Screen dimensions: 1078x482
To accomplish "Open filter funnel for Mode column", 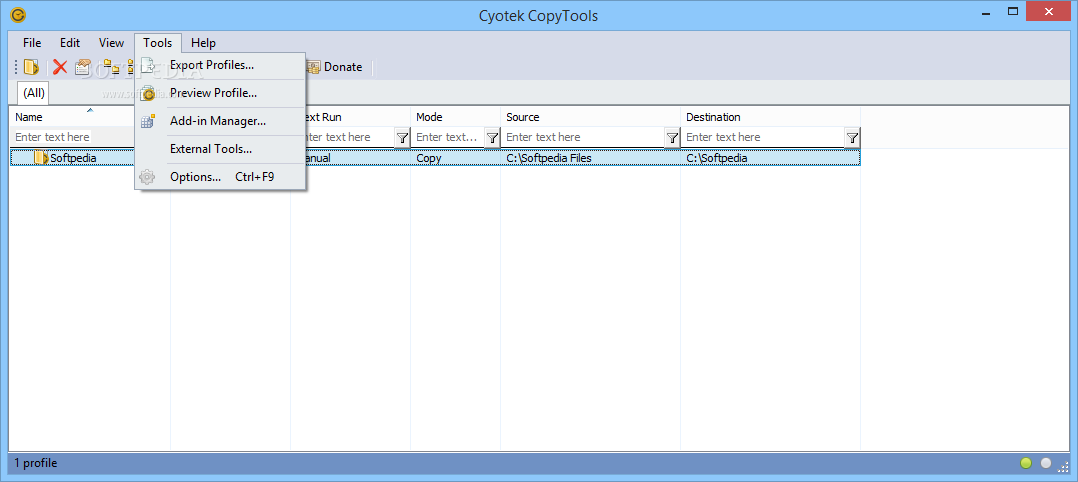I will click(x=492, y=138).
